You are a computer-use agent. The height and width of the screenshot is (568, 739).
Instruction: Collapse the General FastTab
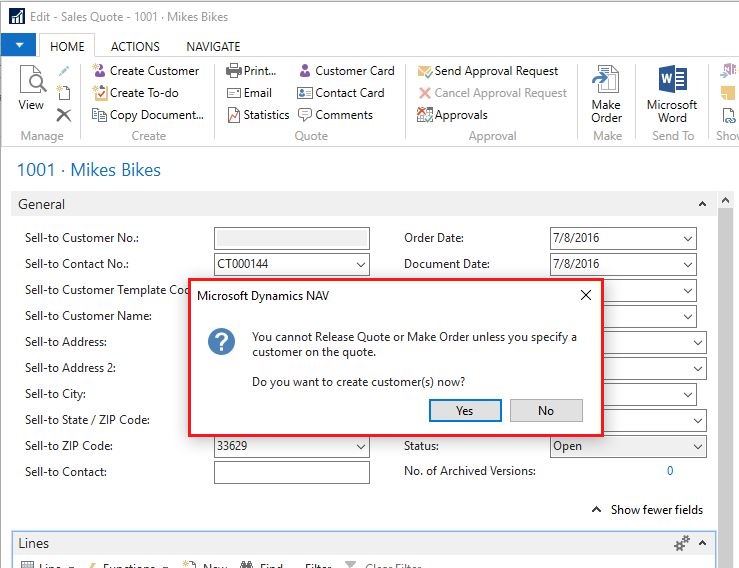(702, 204)
